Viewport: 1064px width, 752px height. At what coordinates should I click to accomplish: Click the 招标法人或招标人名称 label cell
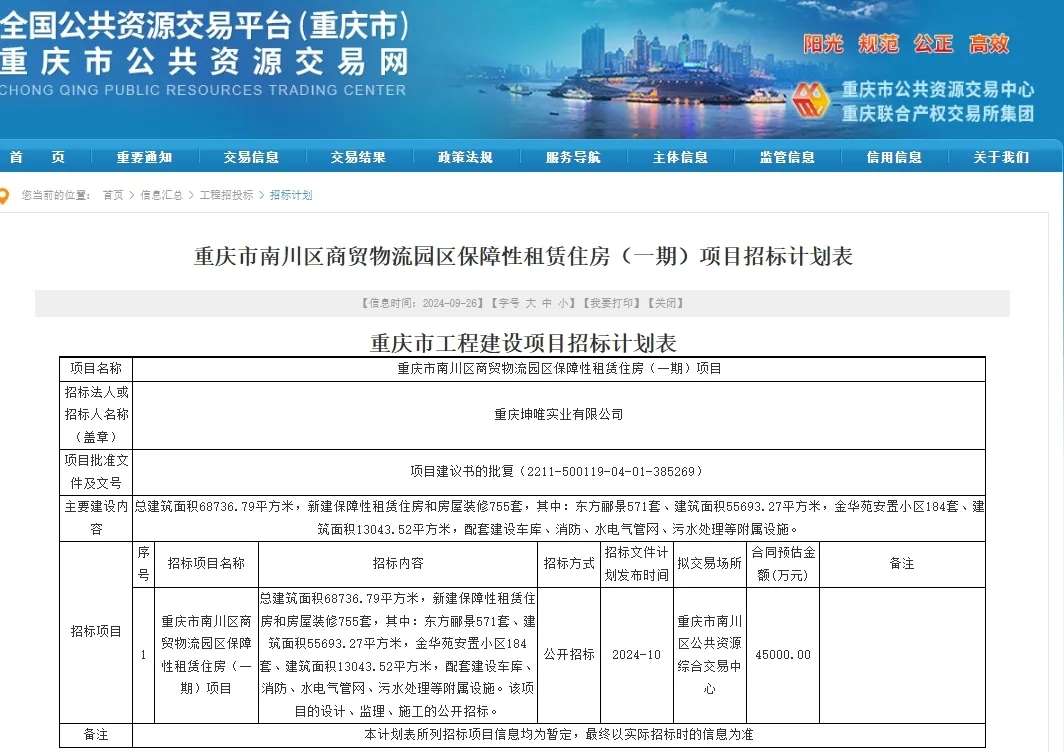click(96, 415)
